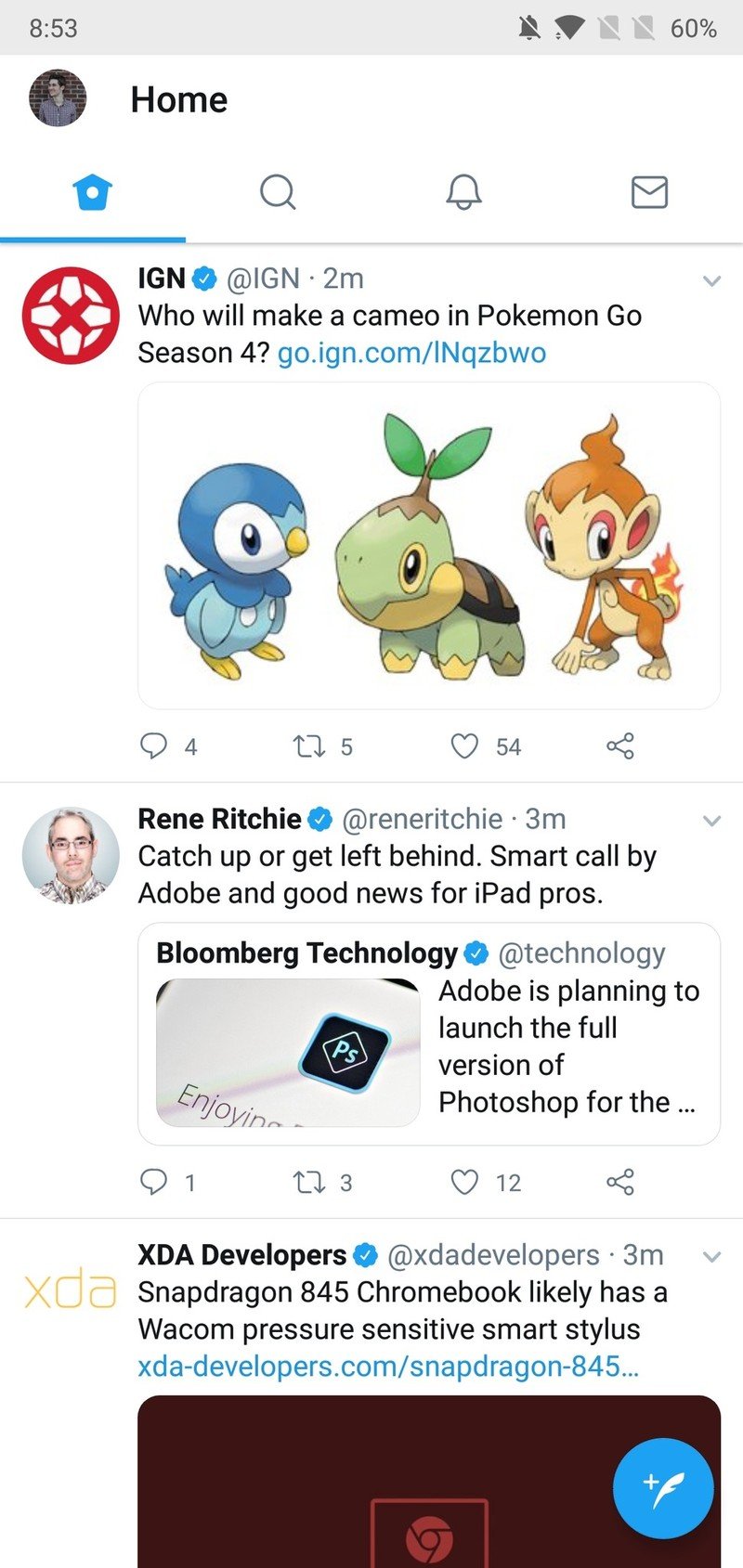Screen dimensions: 743x1568
Task: Open the account profile picture menu
Action: click(x=58, y=98)
